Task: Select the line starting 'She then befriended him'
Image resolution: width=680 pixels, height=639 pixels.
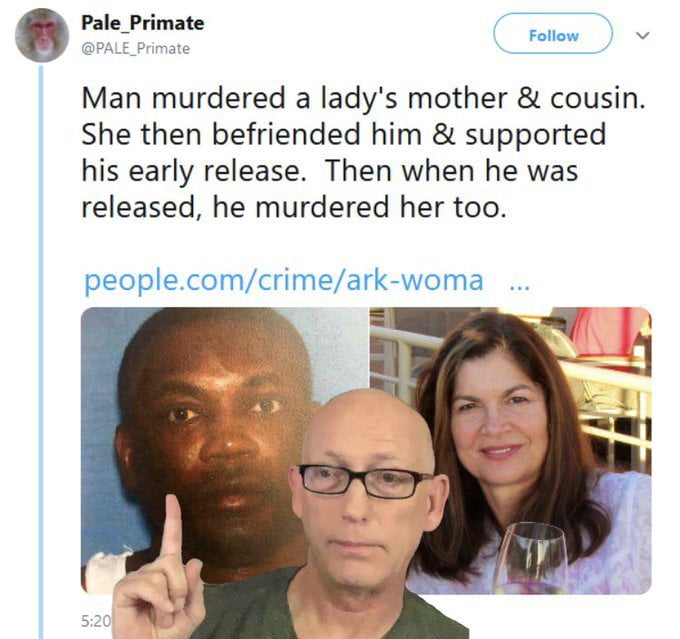Action: click(x=343, y=134)
